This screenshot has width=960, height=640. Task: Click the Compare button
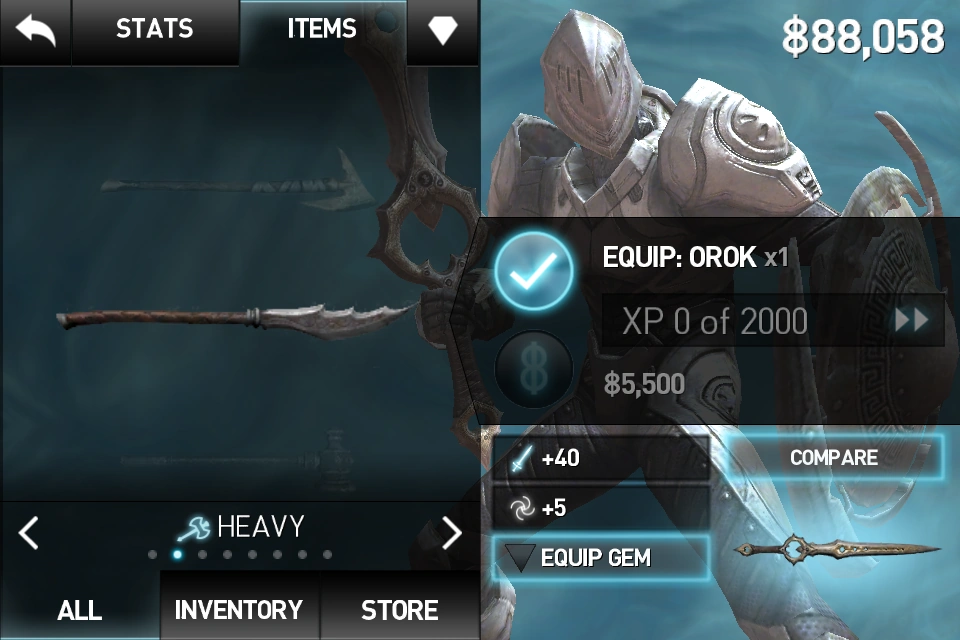tap(834, 457)
